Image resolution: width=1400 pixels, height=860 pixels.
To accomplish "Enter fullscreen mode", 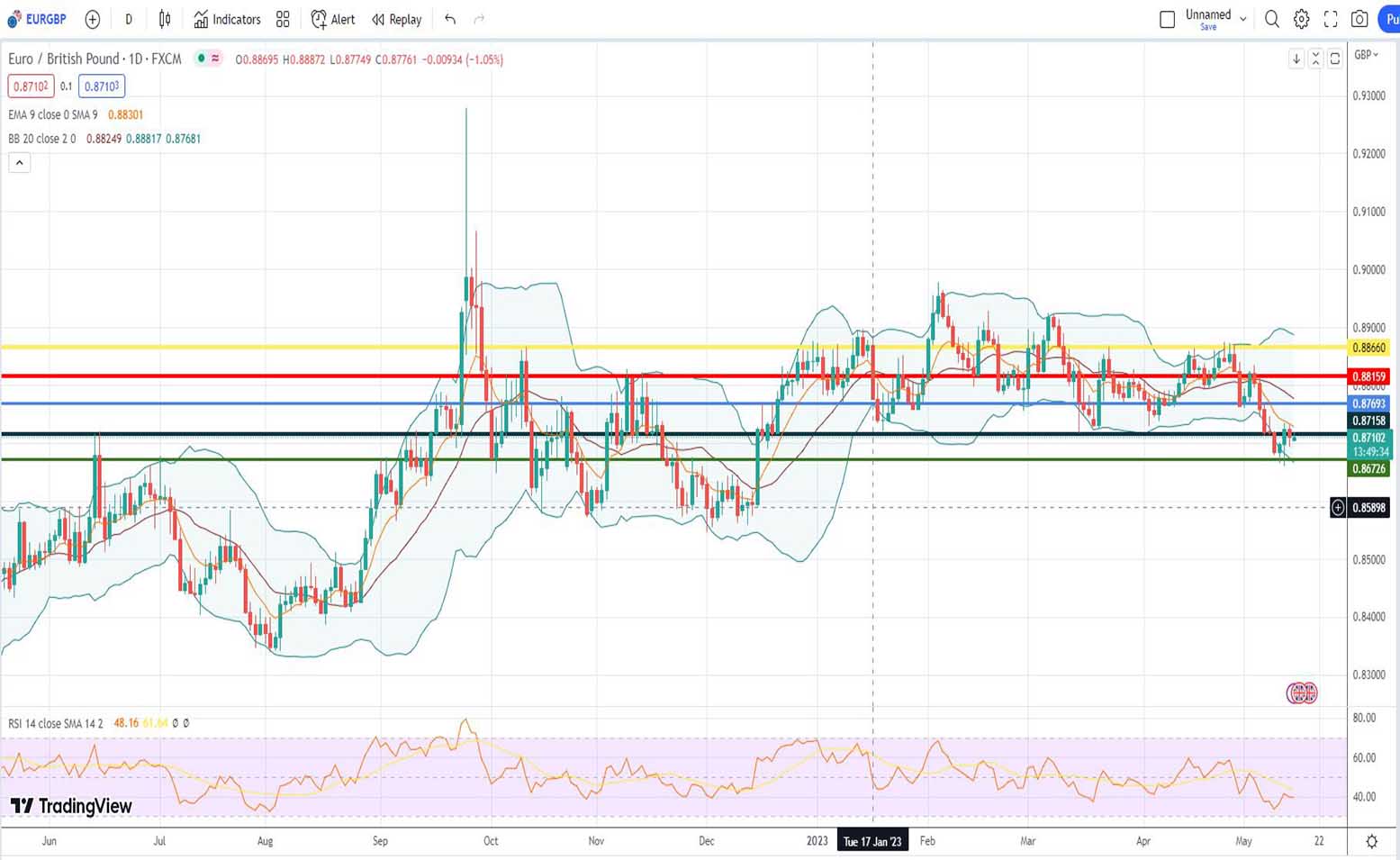I will tap(1331, 19).
